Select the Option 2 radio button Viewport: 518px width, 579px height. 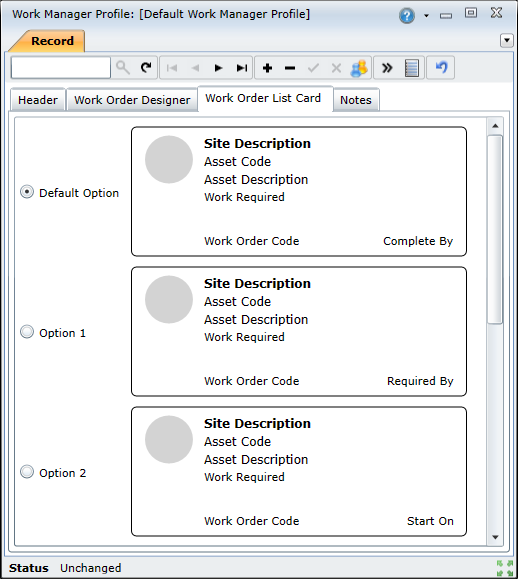(x=27, y=472)
